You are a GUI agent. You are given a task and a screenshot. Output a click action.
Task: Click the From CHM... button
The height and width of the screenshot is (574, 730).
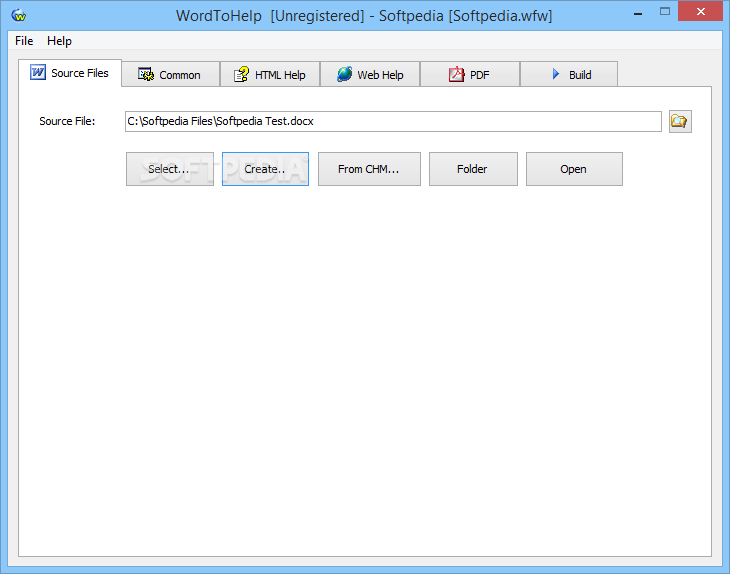369,169
